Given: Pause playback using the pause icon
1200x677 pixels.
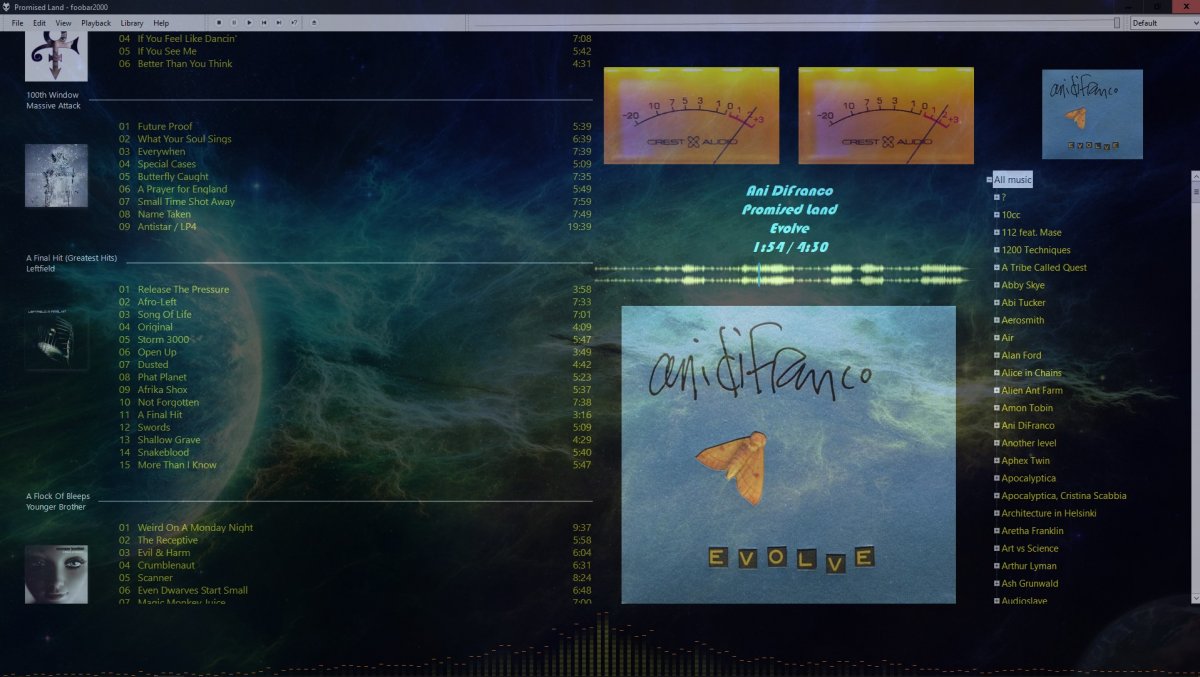Looking at the screenshot, I should (x=234, y=22).
